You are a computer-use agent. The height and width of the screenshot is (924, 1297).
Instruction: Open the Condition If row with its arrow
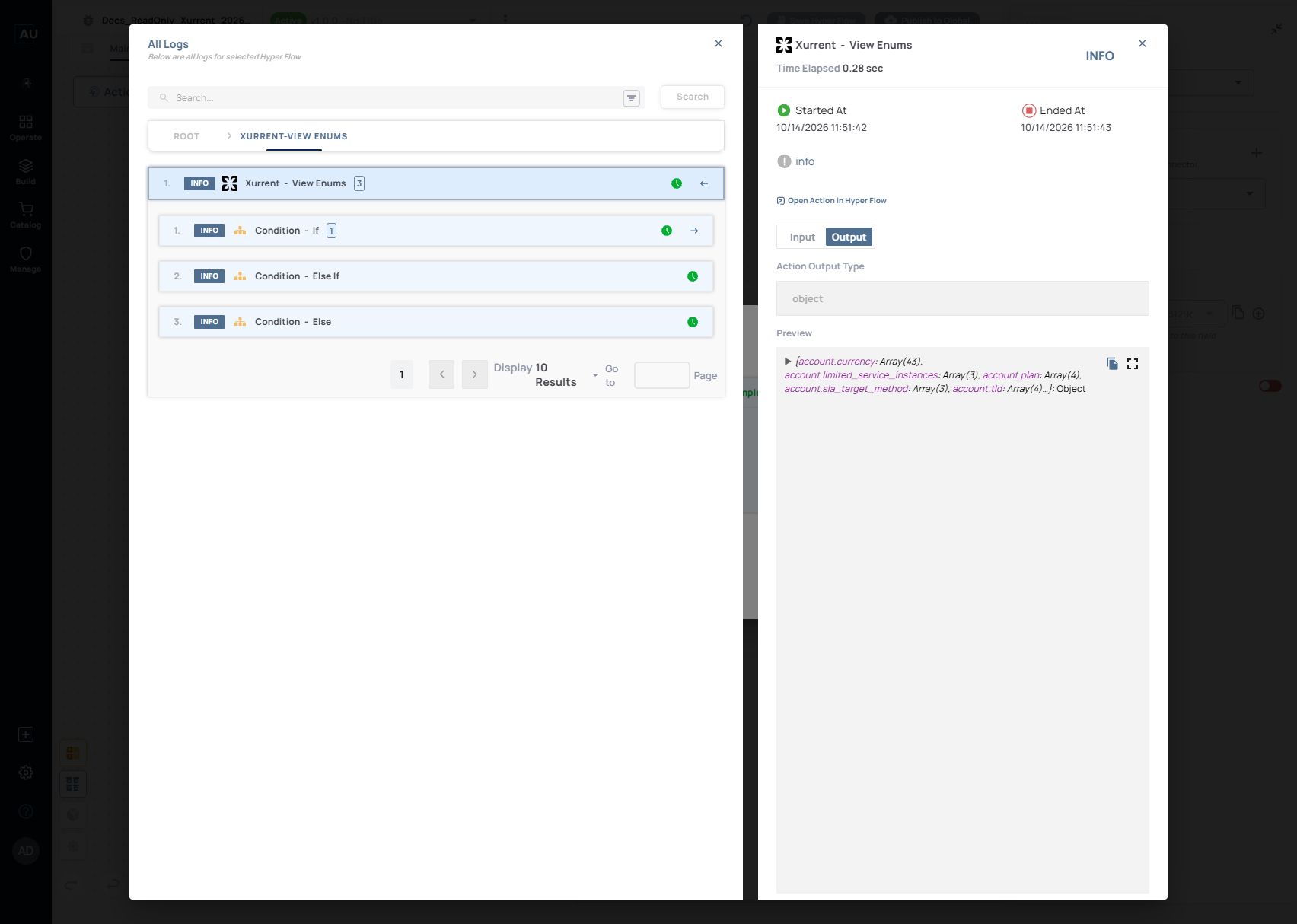pyautogui.click(x=694, y=231)
